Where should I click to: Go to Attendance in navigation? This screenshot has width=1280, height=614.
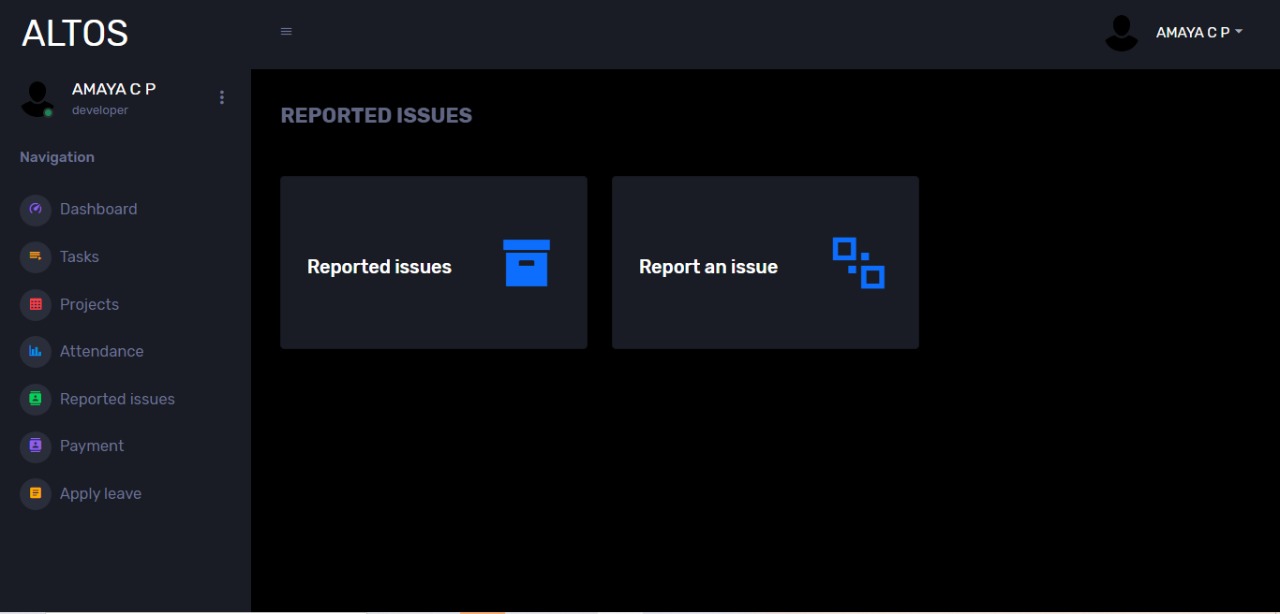tap(101, 351)
